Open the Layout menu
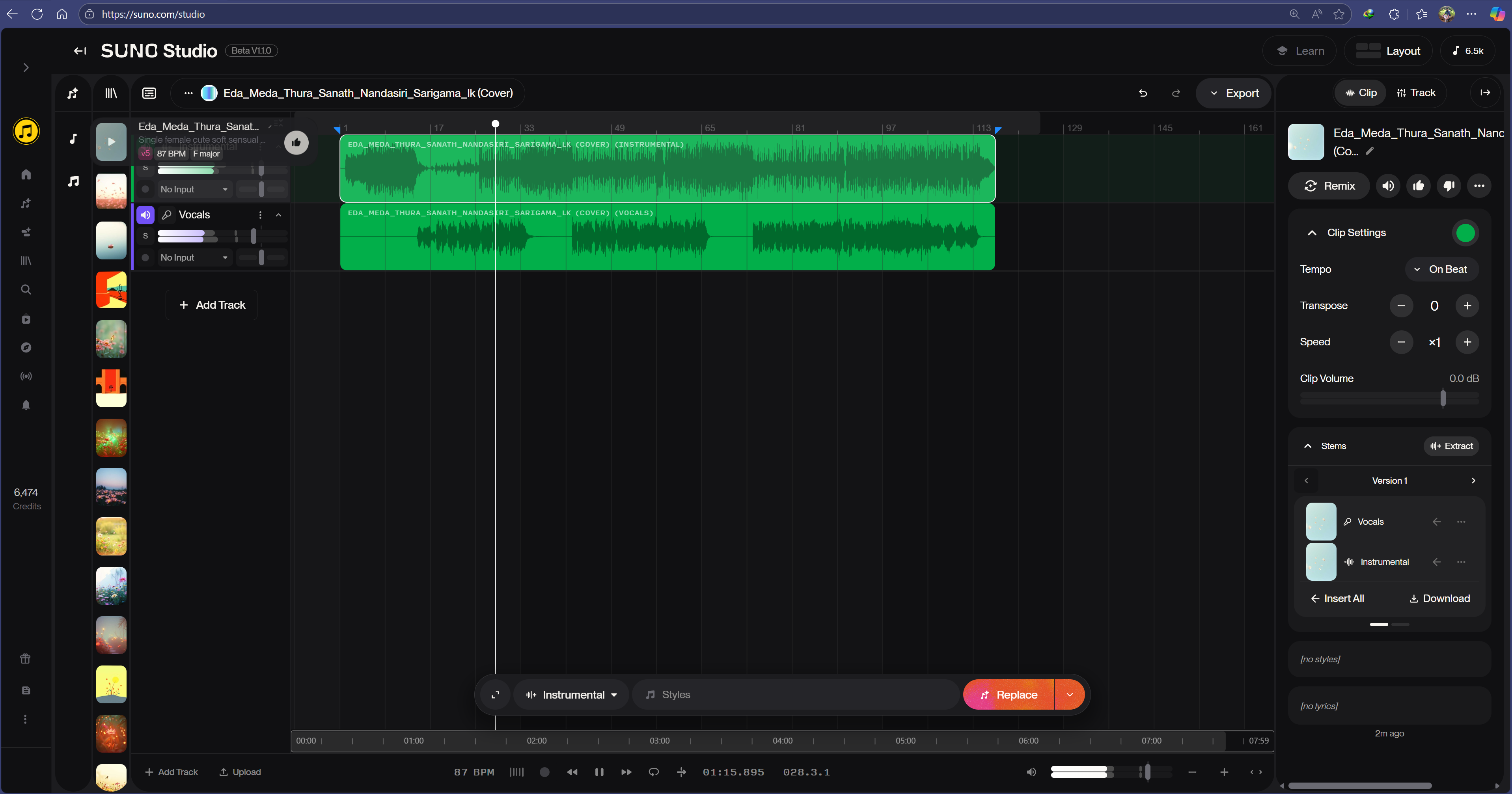 1388,51
